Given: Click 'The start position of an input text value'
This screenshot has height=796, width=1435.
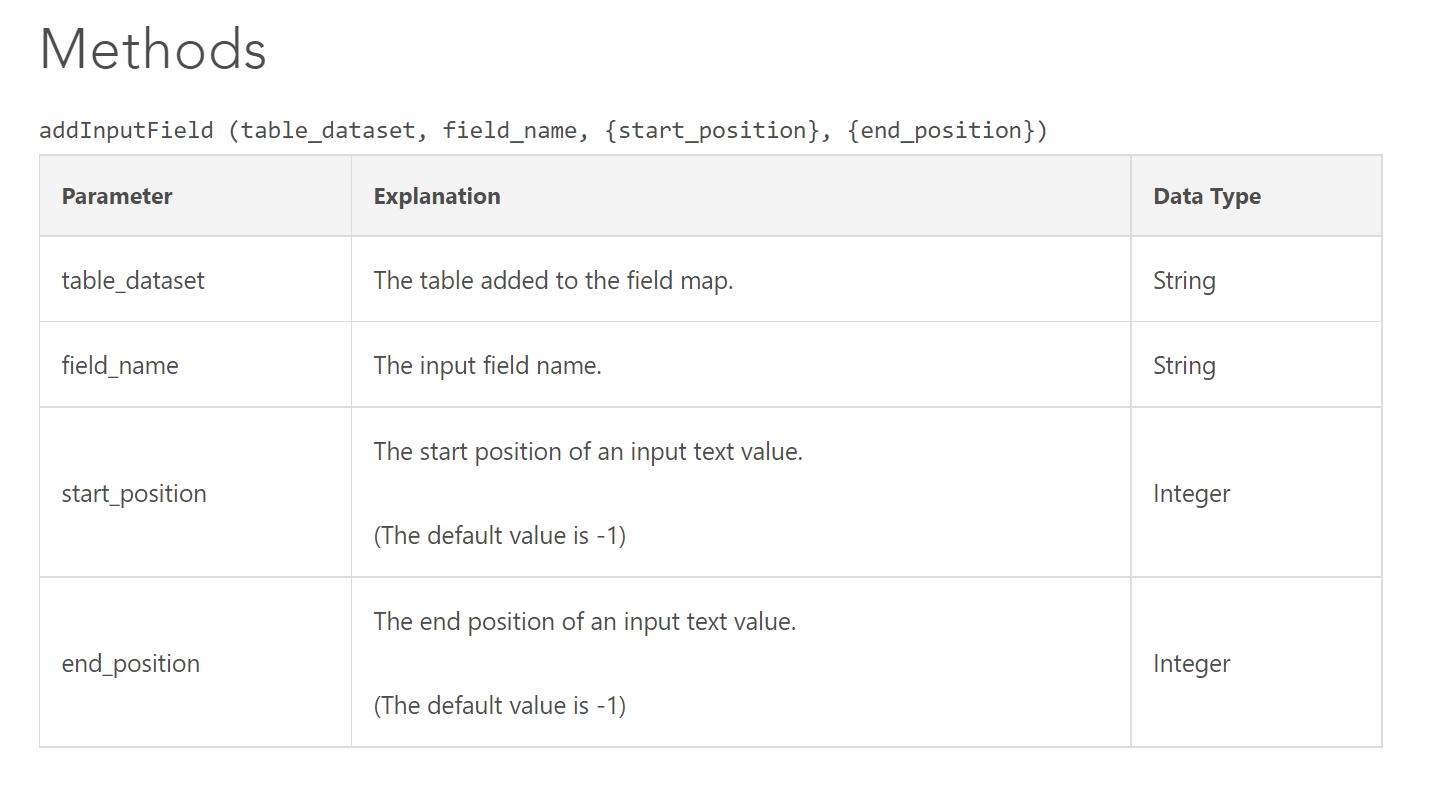Looking at the screenshot, I should (x=588, y=451).
